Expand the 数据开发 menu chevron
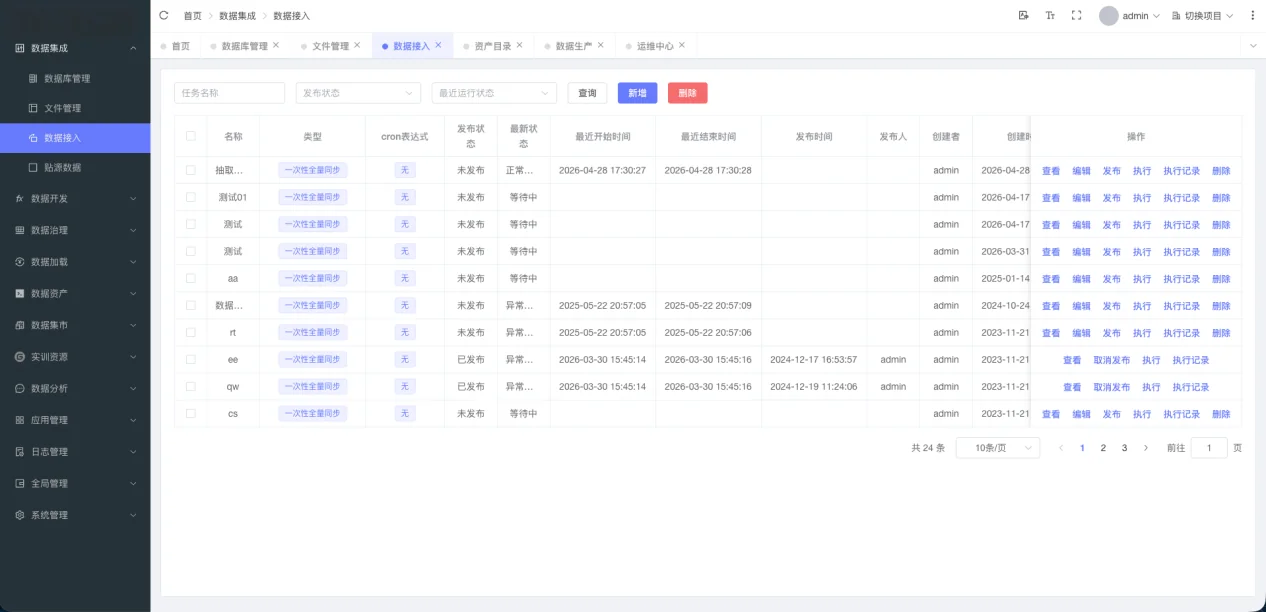This screenshot has width=1266, height=612. (x=133, y=198)
